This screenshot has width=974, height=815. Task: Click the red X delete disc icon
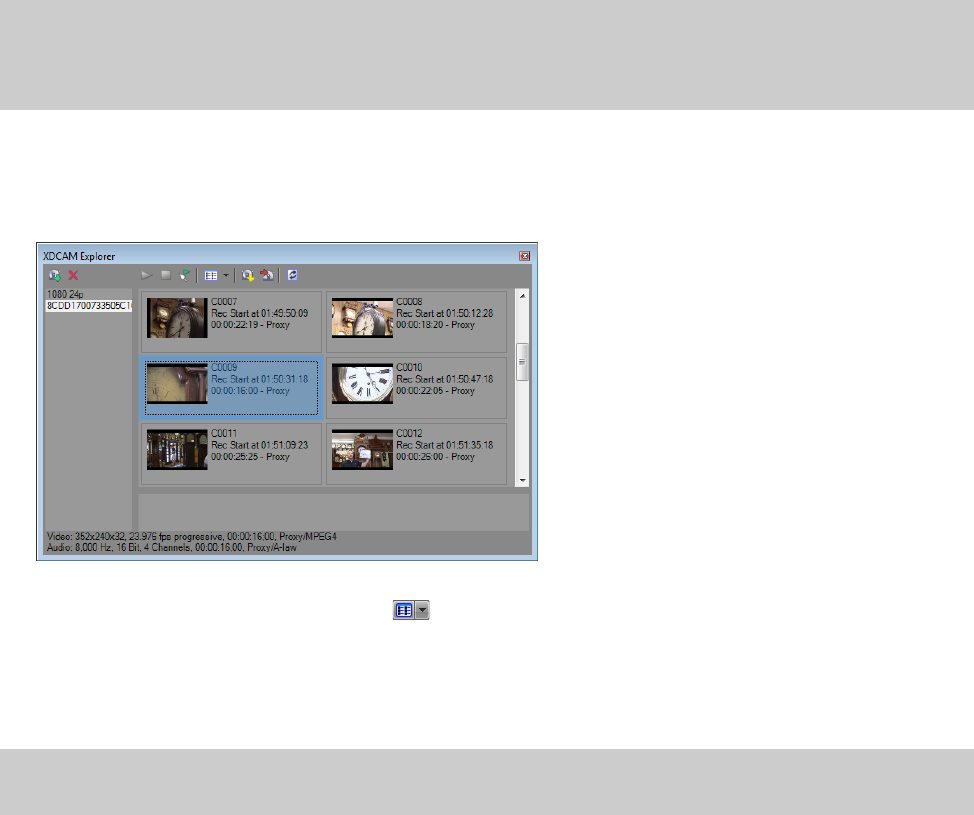(x=73, y=275)
